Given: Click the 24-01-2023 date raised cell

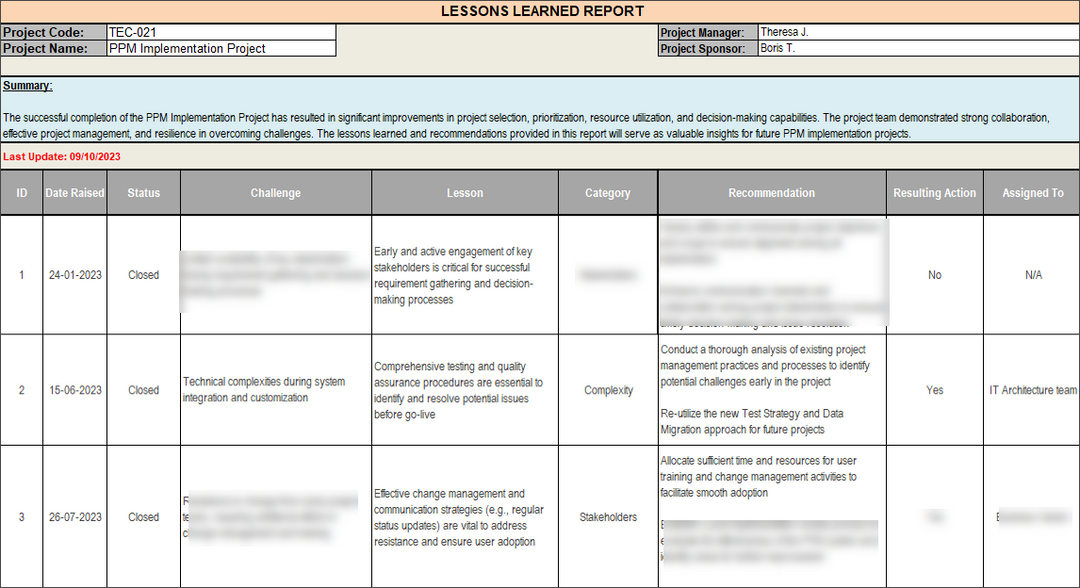Looking at the screenshot, I should [75, 275].
